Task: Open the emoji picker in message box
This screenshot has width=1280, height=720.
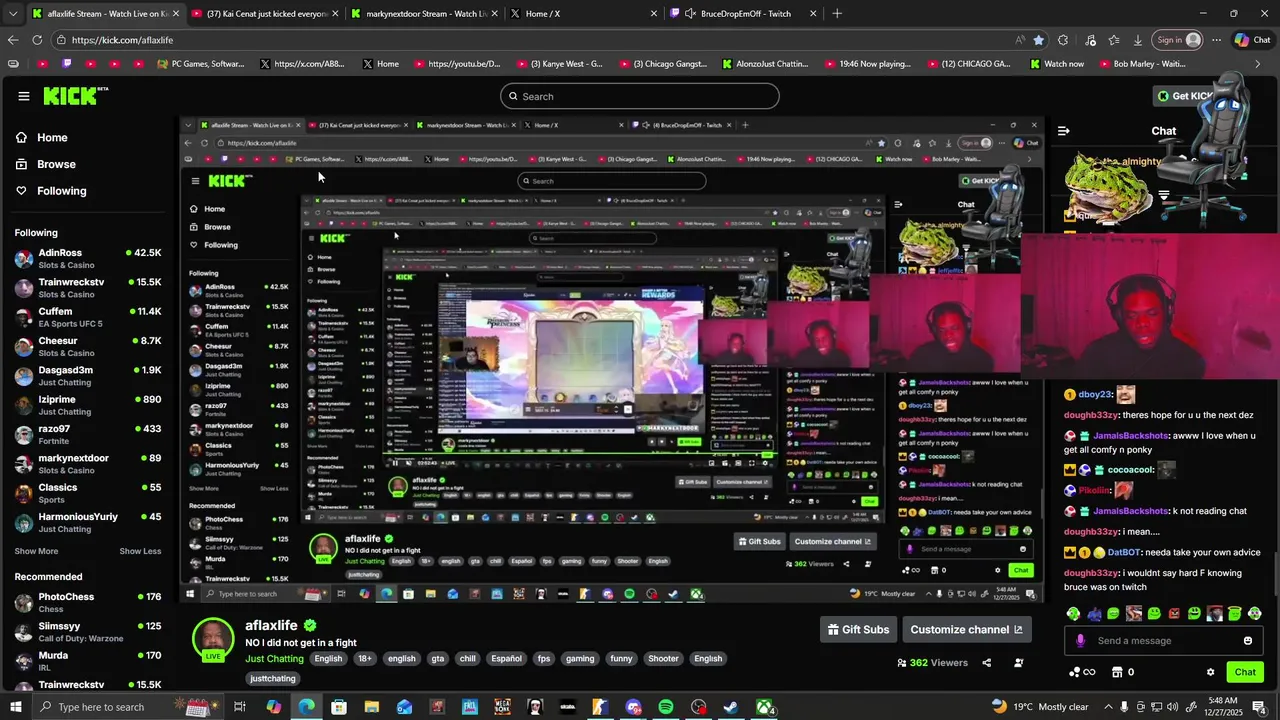Action: [x=1247, y=641]
